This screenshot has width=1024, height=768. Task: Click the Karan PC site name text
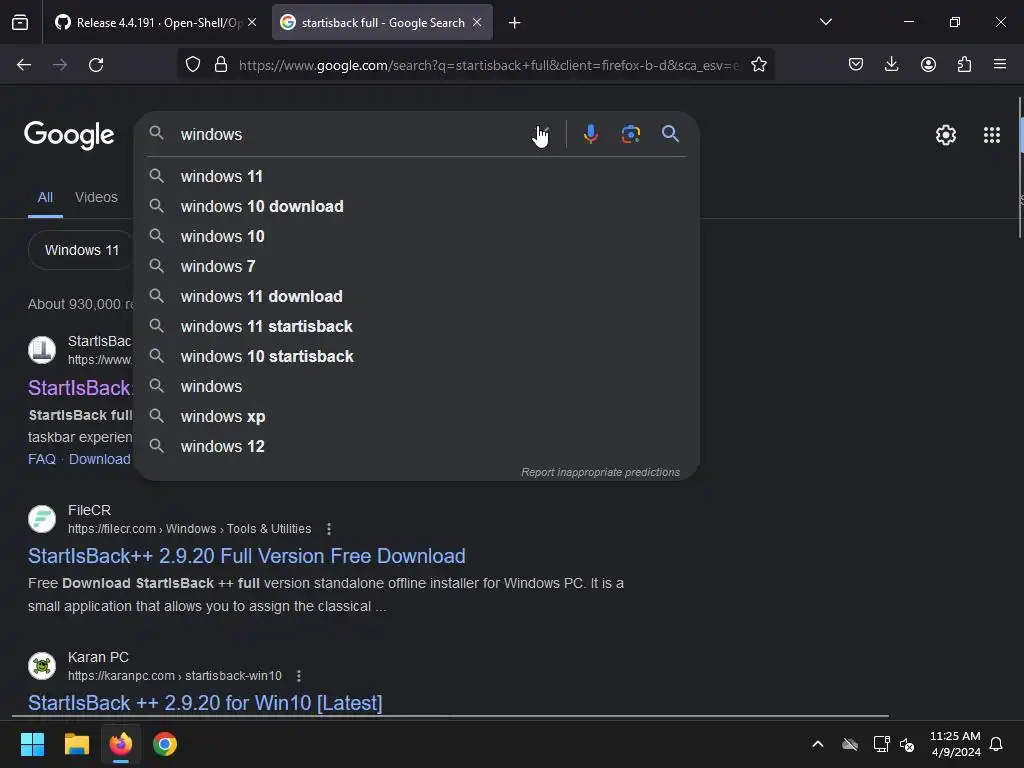tap(99, 657)
